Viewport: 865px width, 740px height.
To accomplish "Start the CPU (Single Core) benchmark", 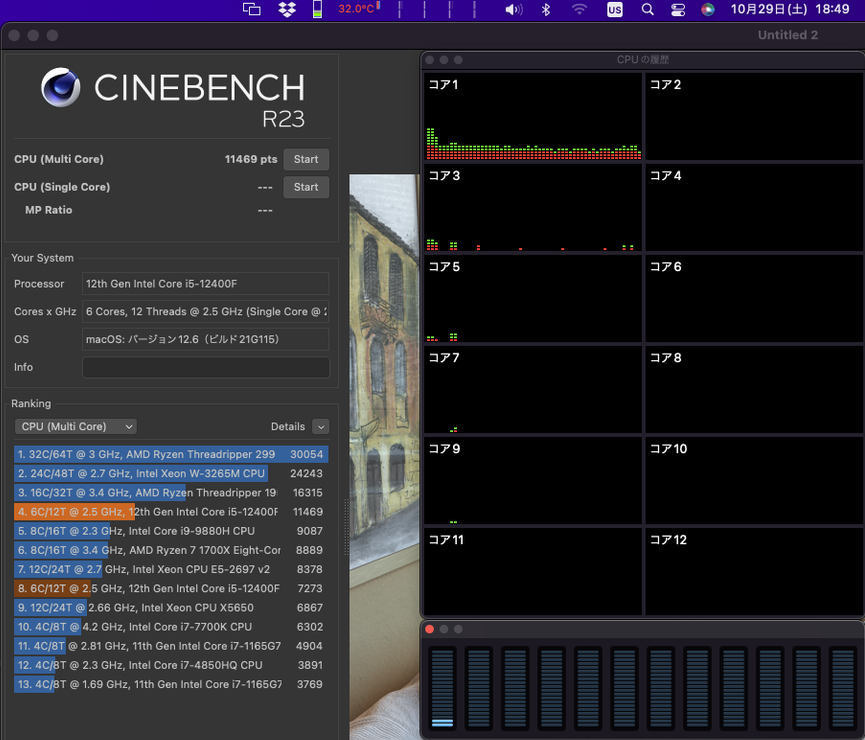I will [306, 187].
